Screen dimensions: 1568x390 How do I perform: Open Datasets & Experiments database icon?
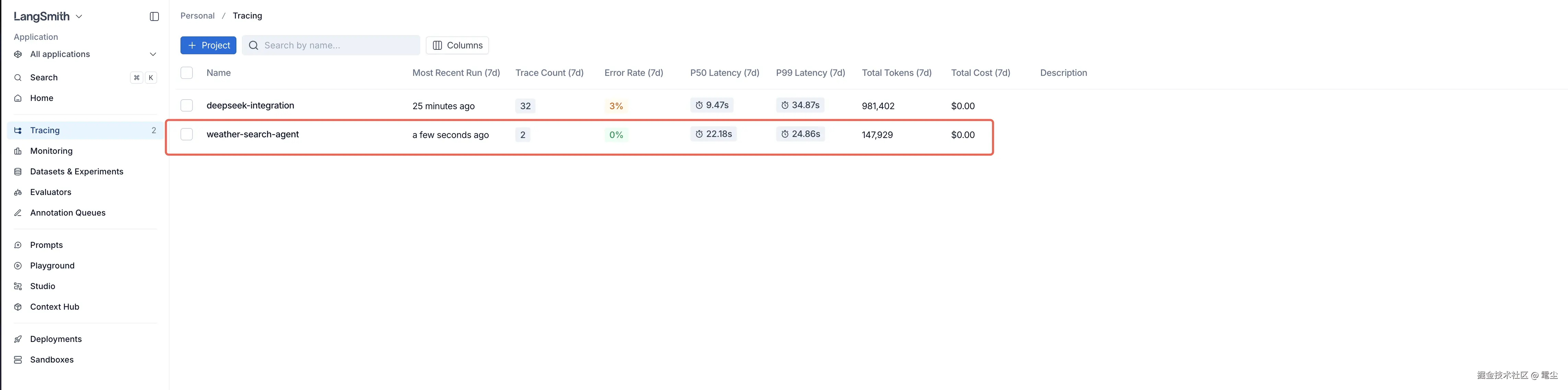coord(18,172)
